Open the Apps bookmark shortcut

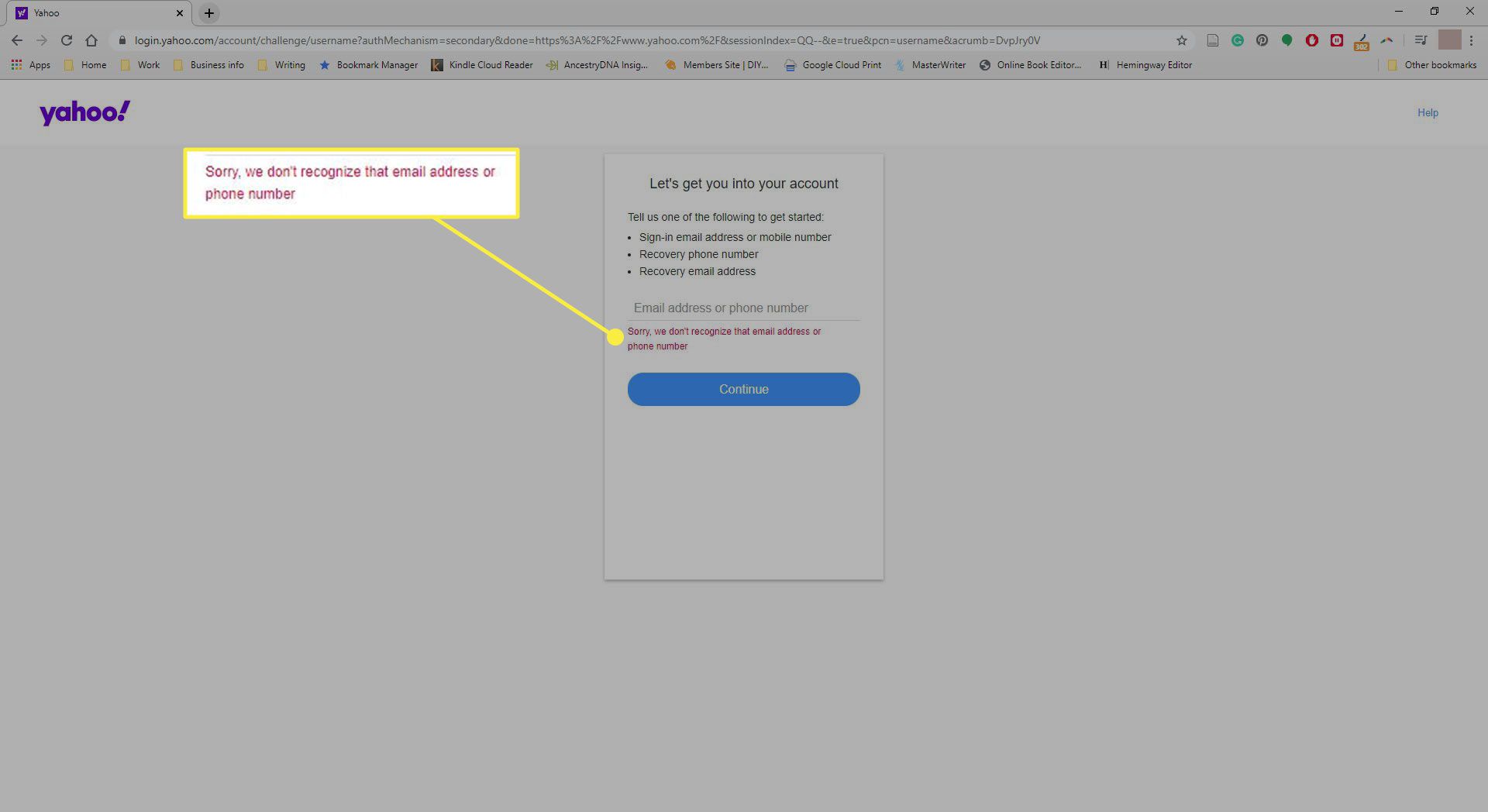[x=31, y=65]
